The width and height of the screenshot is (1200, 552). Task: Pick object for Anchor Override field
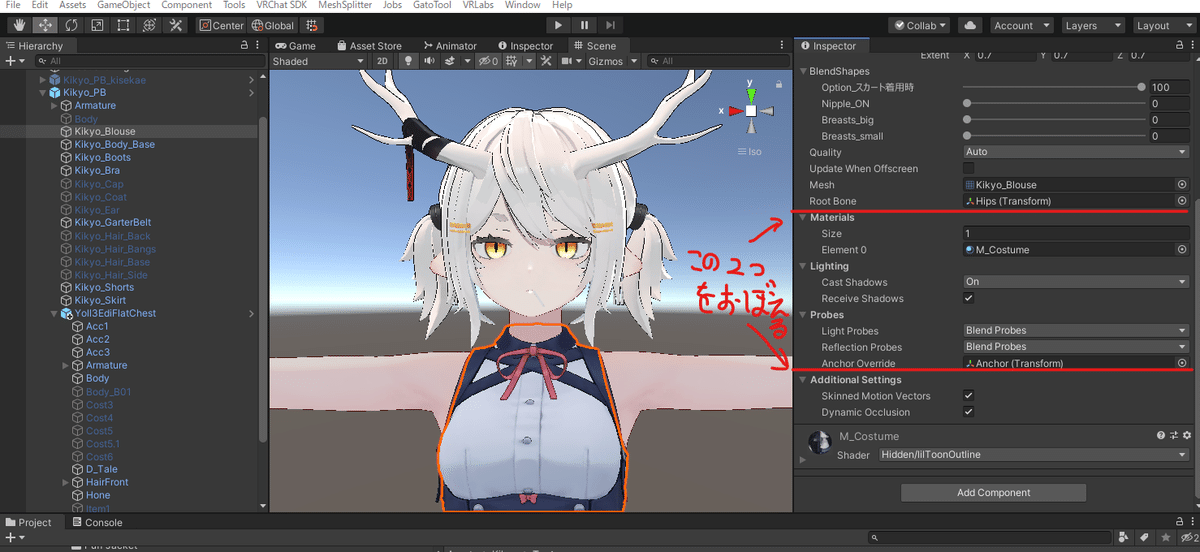(x=1182, y=363)
